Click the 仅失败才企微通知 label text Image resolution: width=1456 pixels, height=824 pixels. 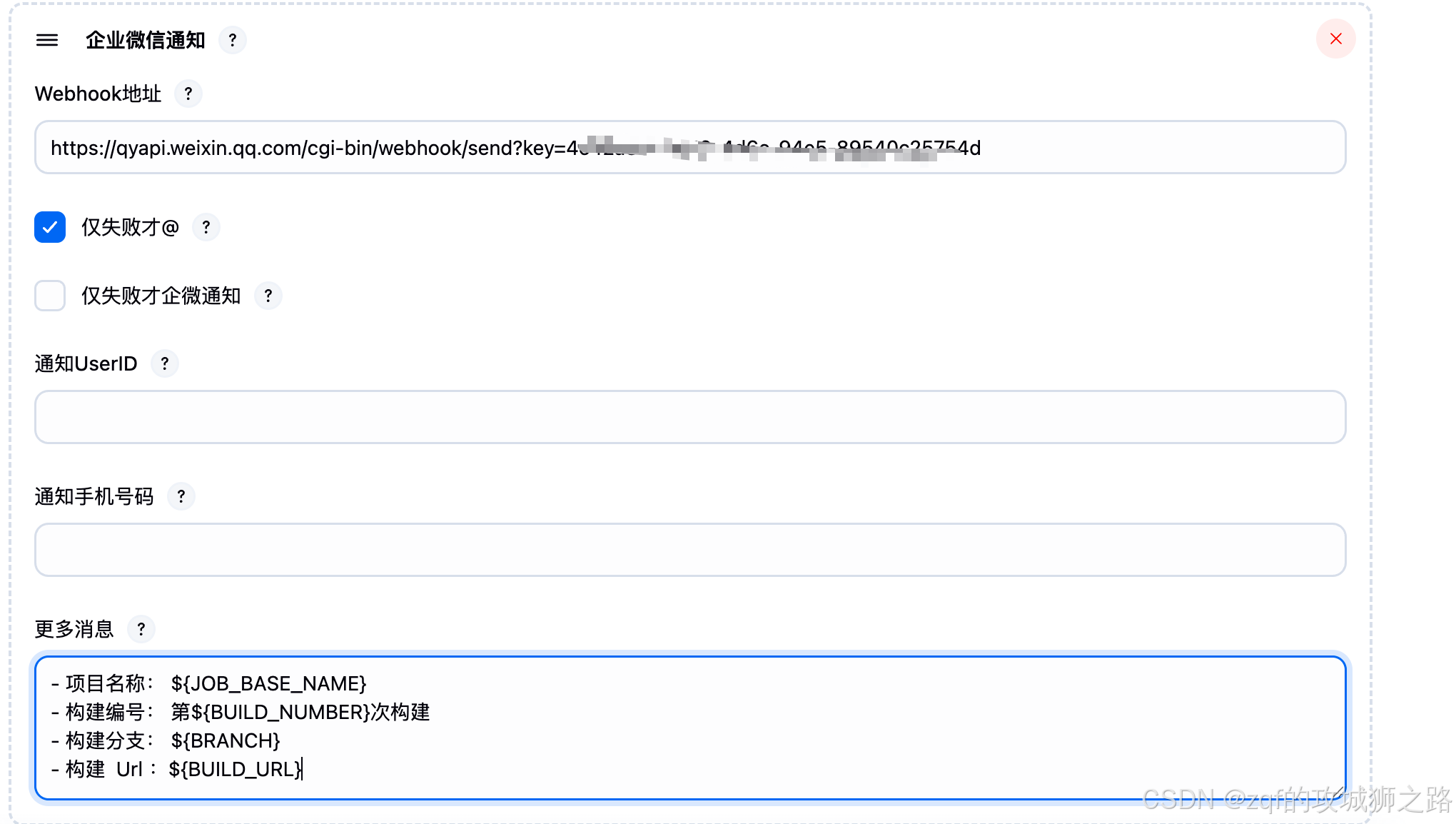tap(161, 296)
